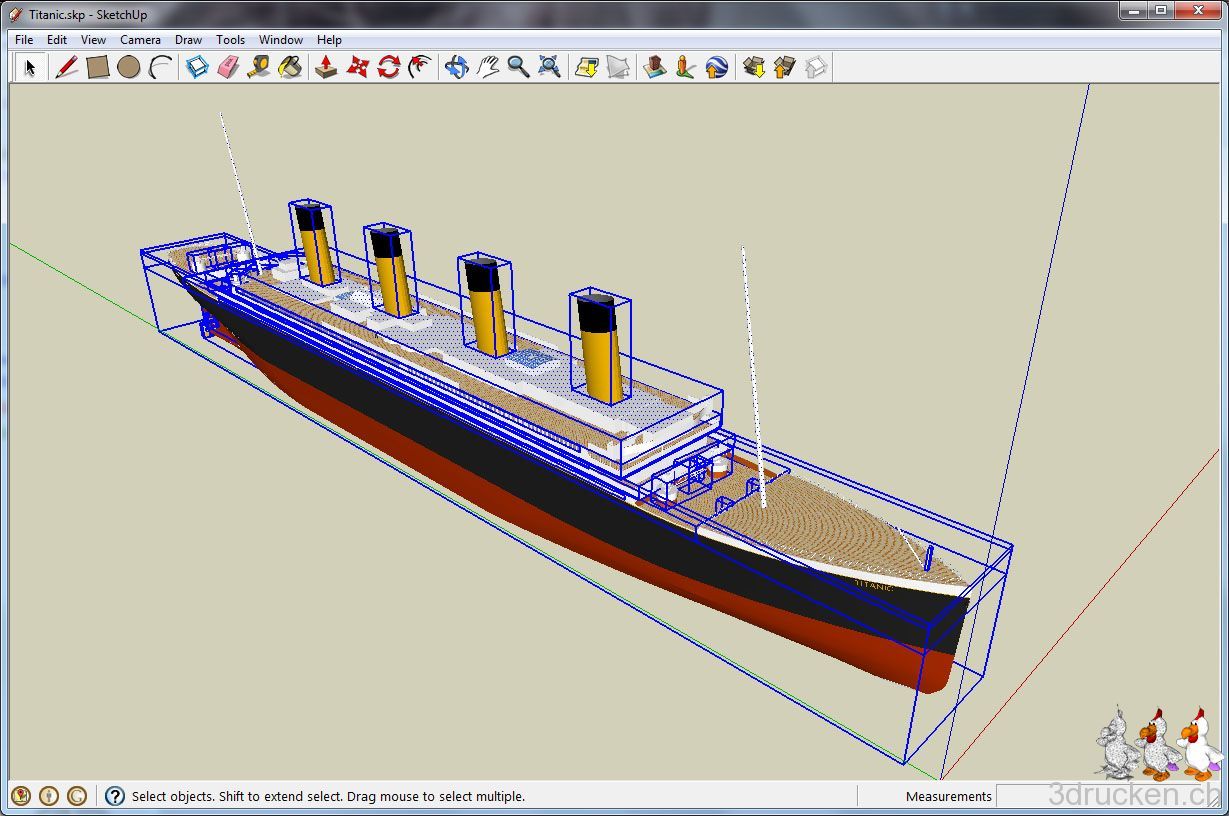Viewport: 1229px width, 816px height.
Task: Pick the Line pencil tool
Action: click(x=66, y=67)
